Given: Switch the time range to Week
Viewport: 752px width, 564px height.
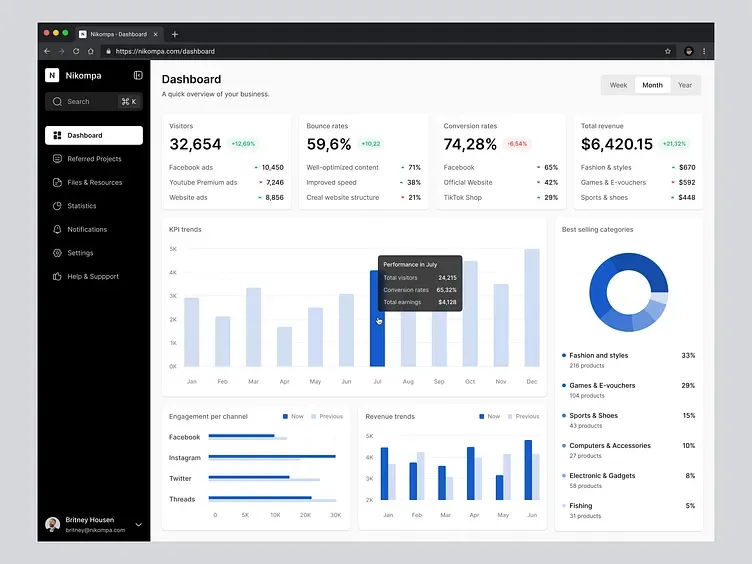Looking at the screenshot, I should pos(618,85).
